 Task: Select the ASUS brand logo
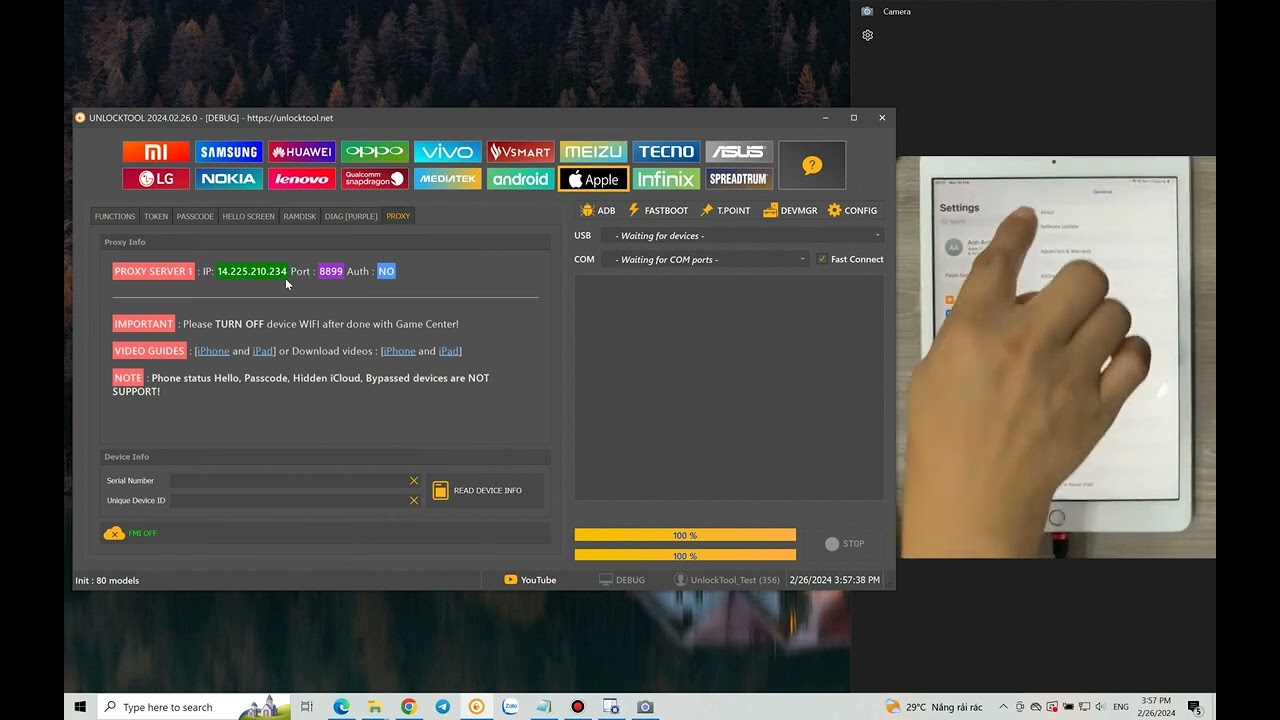click(x=739, y=152)
